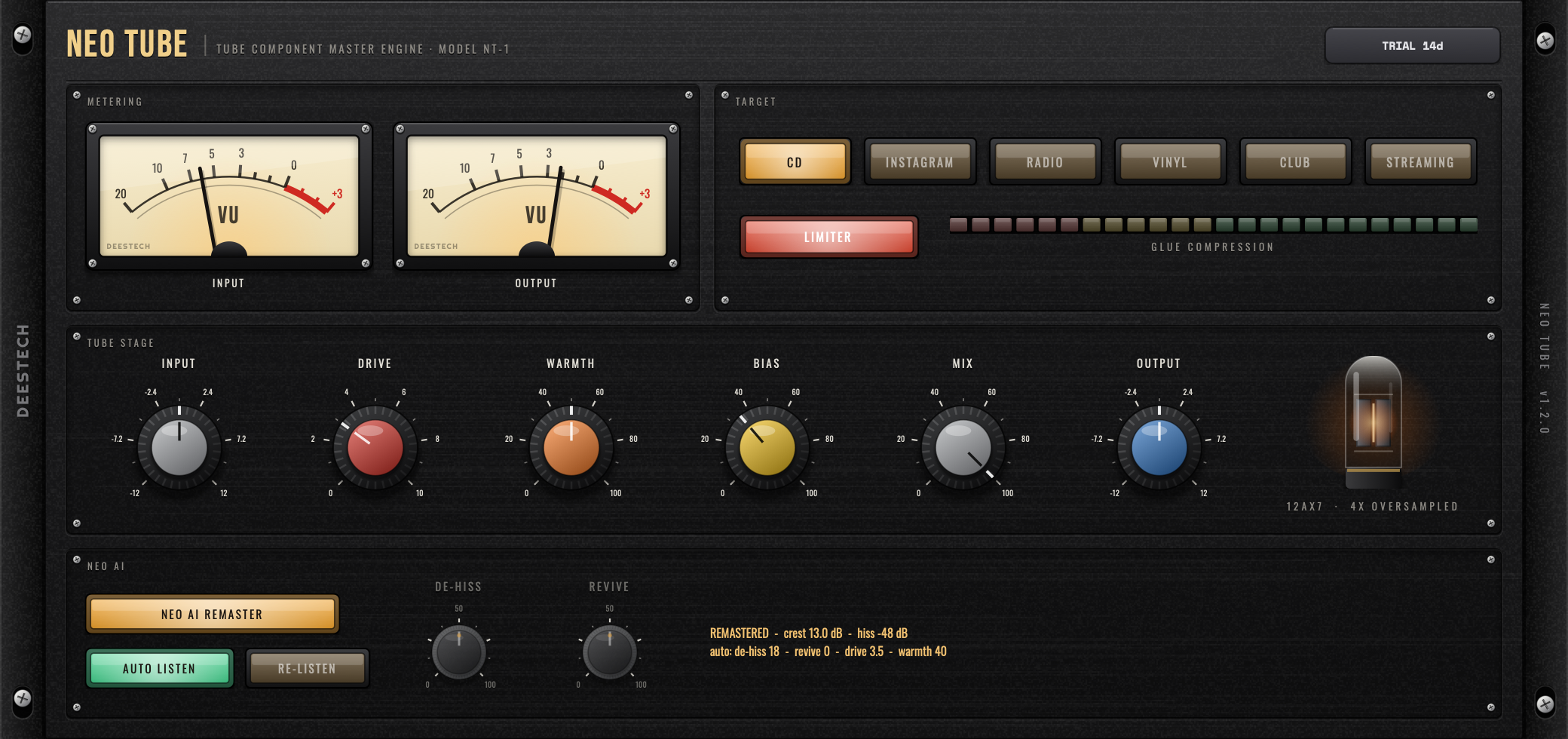The width and height of the screenshot is (1568, 739).
Task: Click the 'TUBE COMPONENT MASTER ENGINE' subtitle
Action: click(x=363, y=49)
